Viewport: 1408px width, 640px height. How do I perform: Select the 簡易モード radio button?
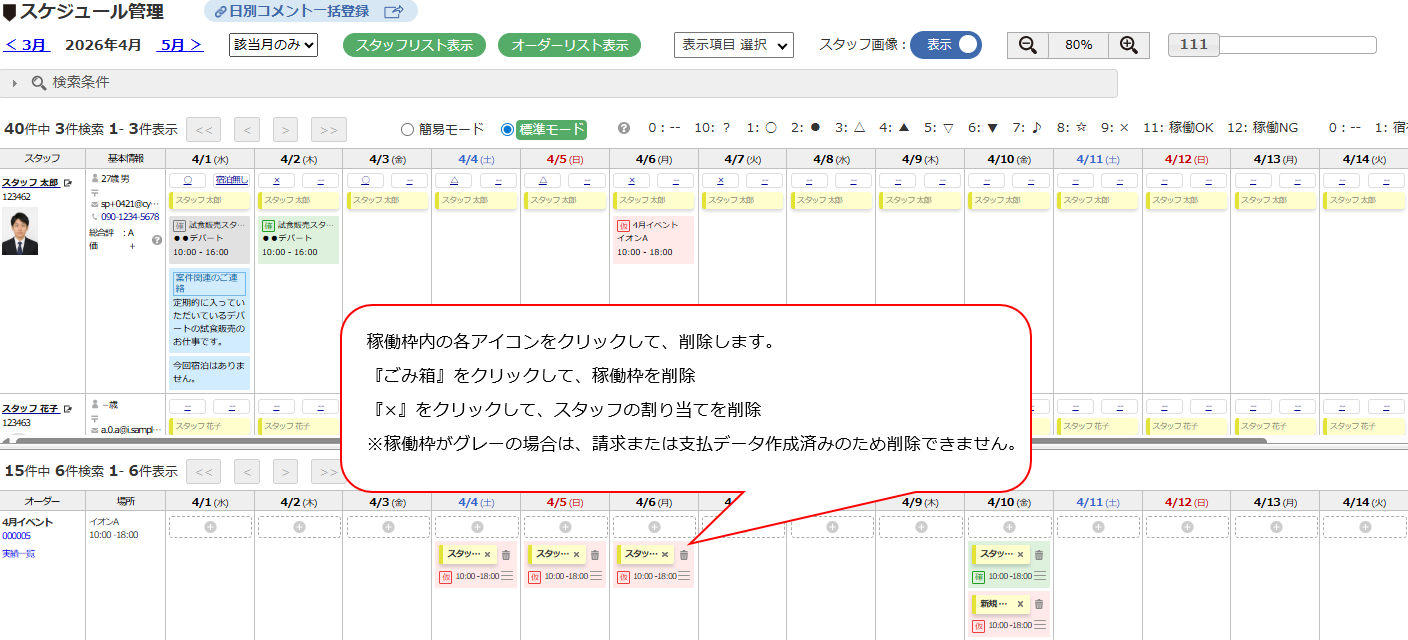point(407,129)
